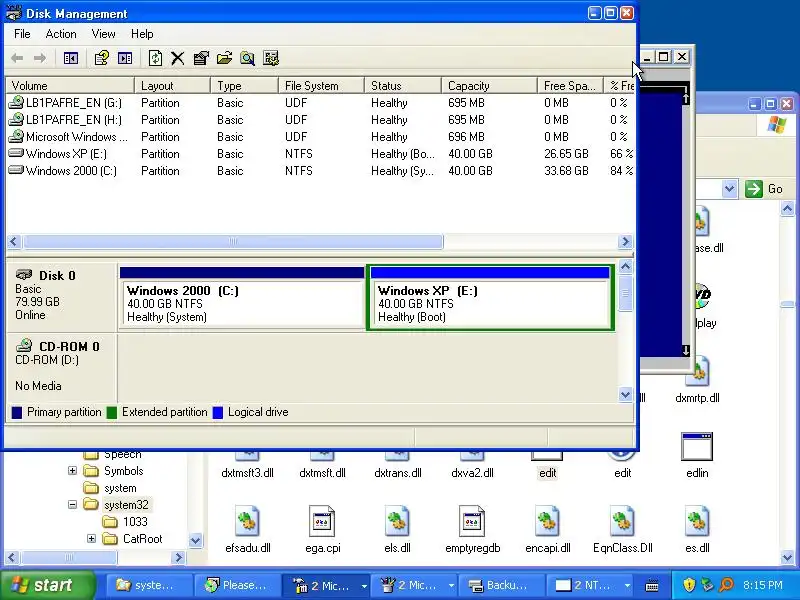Sort by the File System column header

click(321, 86)
